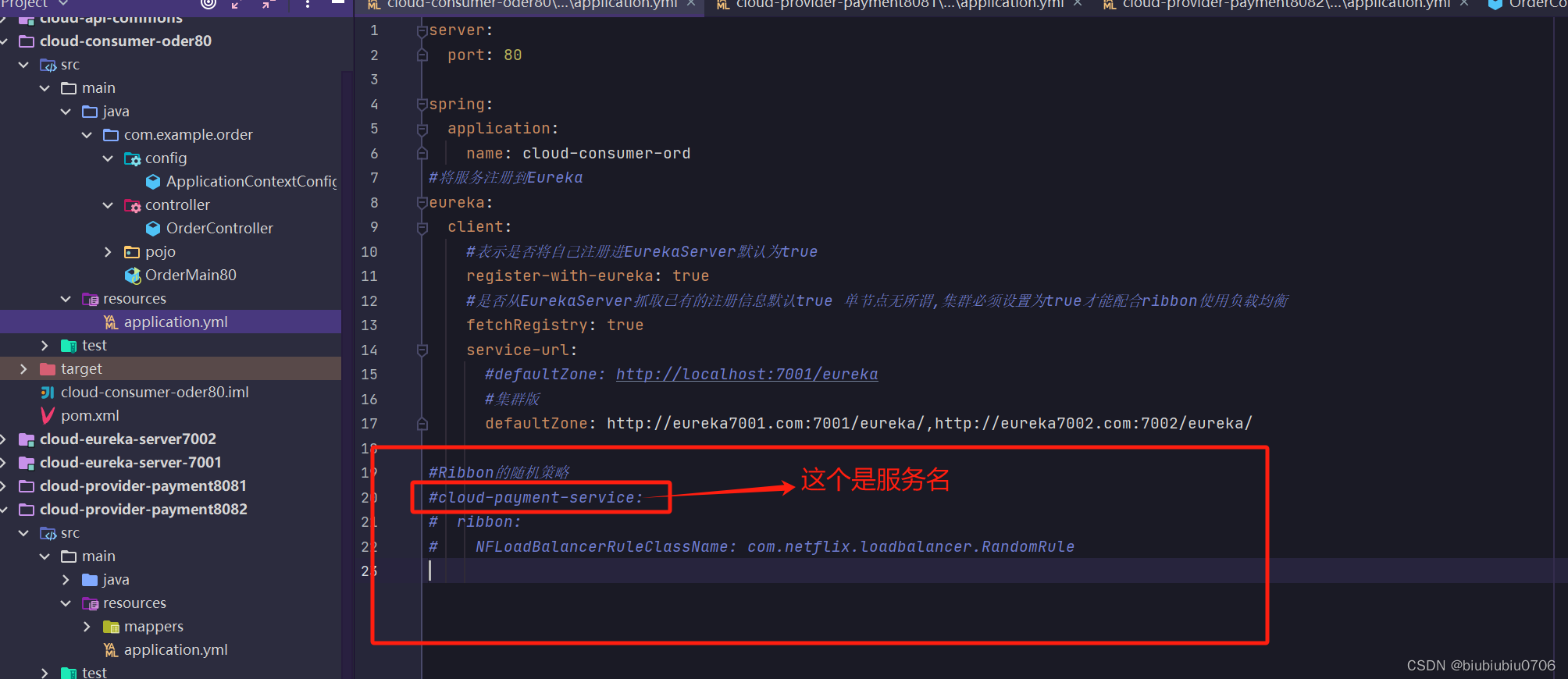Click the Expand All icon in Project panel
Image resolution: width=1568 pixels, height=679 pixels.
(x=237, y=4)
